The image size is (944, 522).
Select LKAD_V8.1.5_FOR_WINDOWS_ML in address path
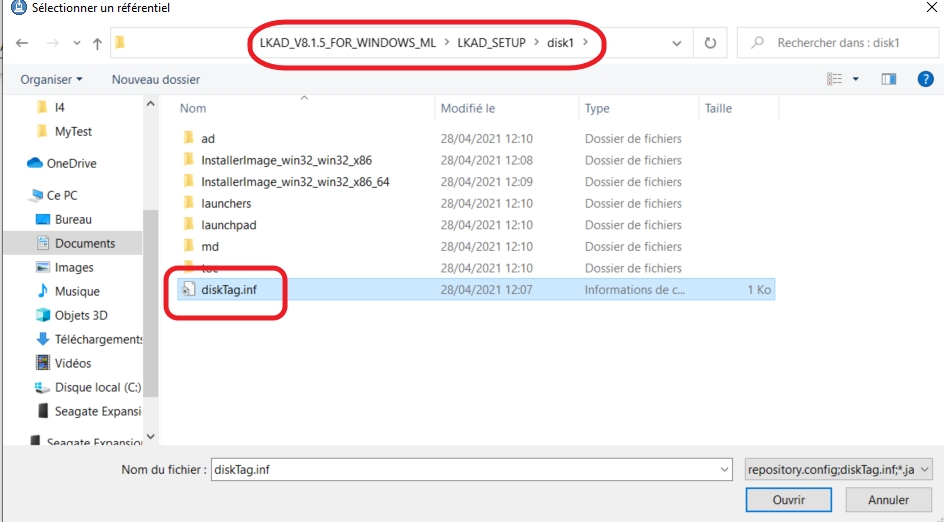pos(348,43)
